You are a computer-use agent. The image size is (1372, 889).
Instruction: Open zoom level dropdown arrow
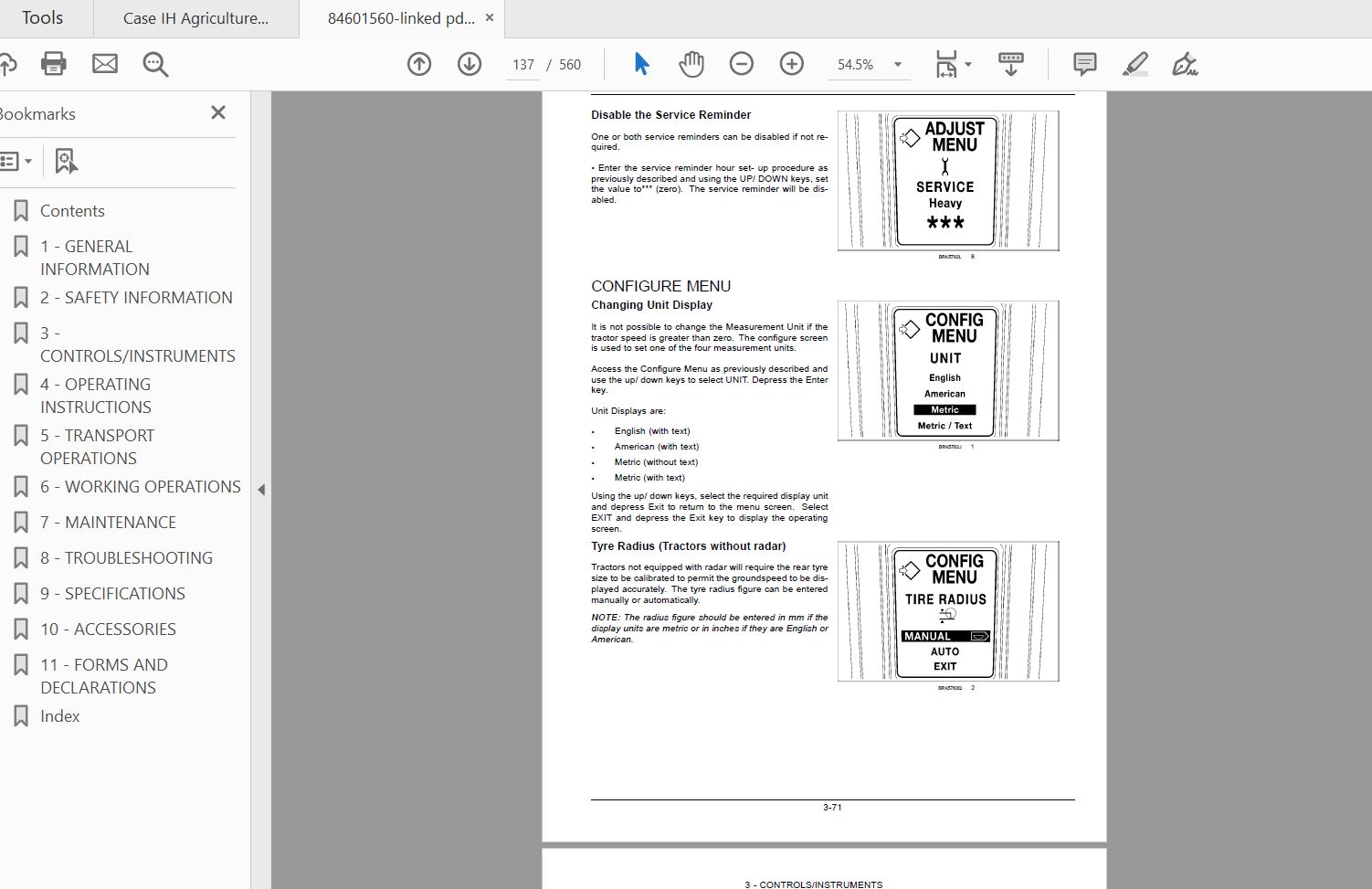pyautogui.click(x=898, y=64)
